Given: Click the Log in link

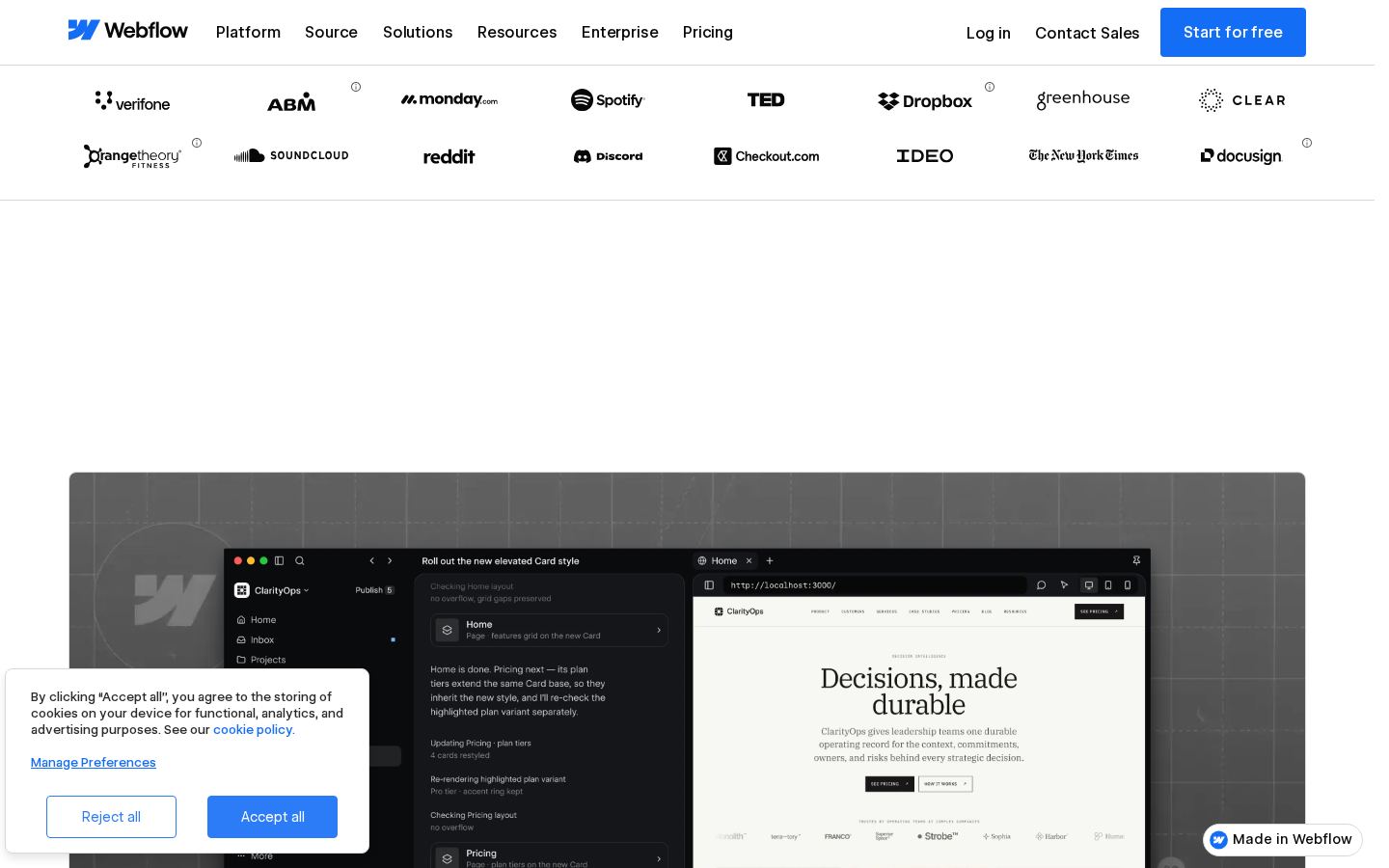Looking at the screenshot, I should click(x=989, y=33).
